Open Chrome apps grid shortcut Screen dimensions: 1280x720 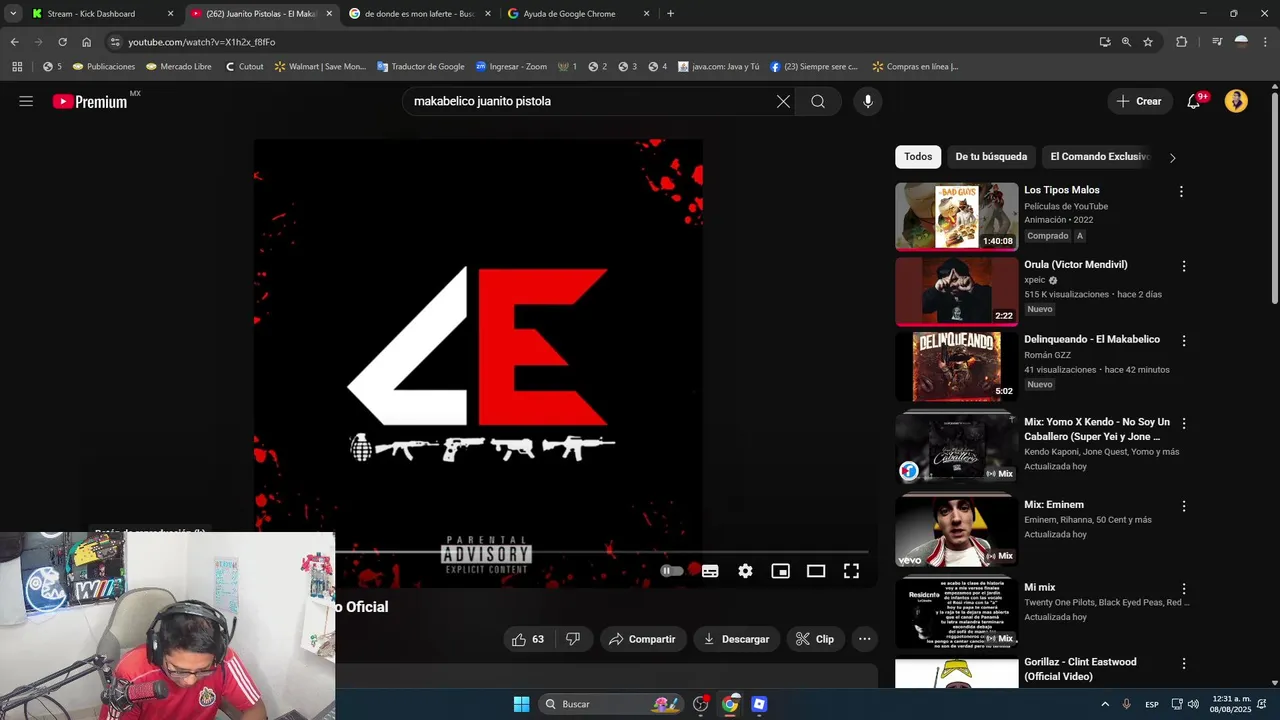(17, 67)
